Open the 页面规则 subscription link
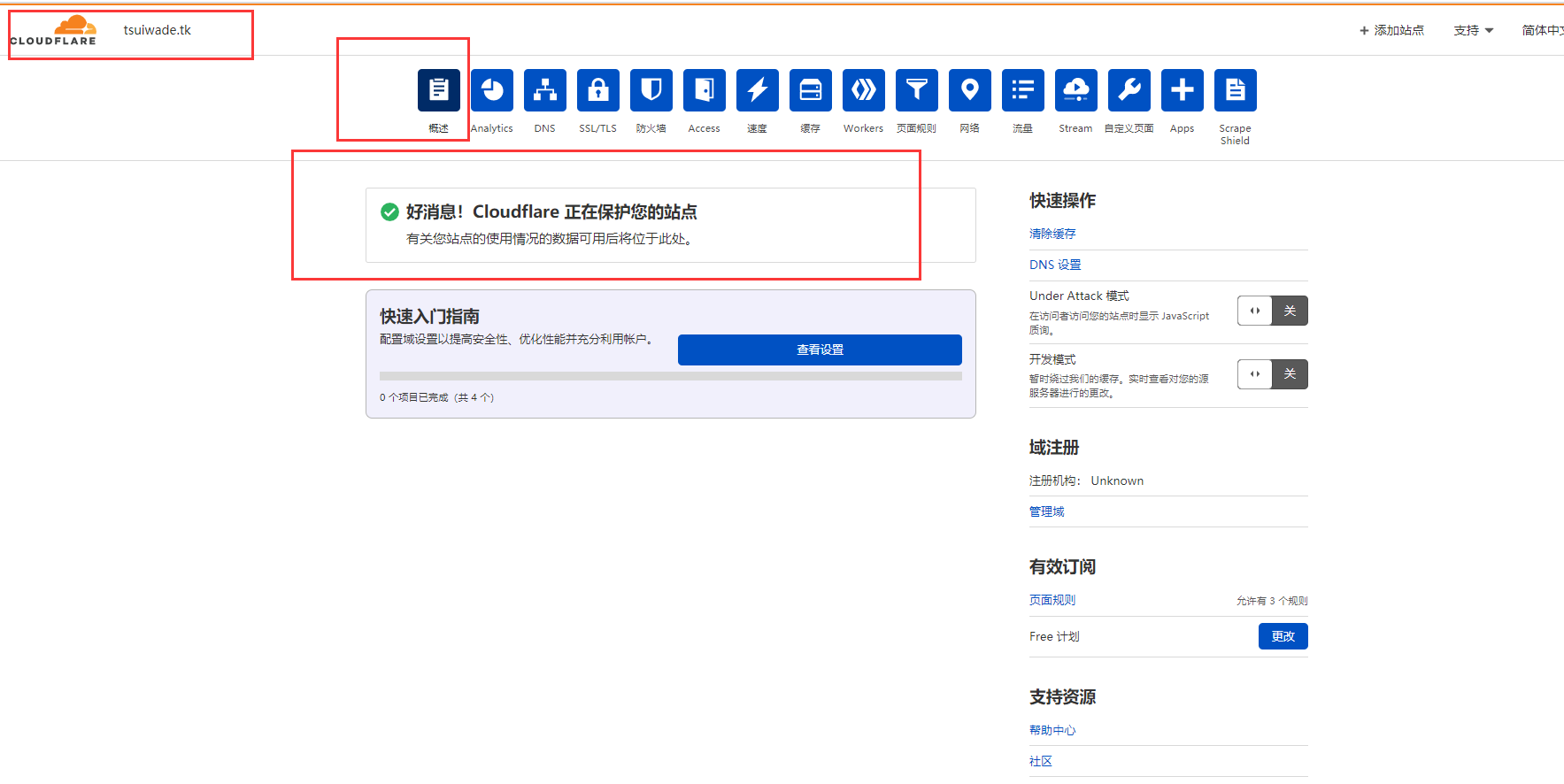 1052,600
